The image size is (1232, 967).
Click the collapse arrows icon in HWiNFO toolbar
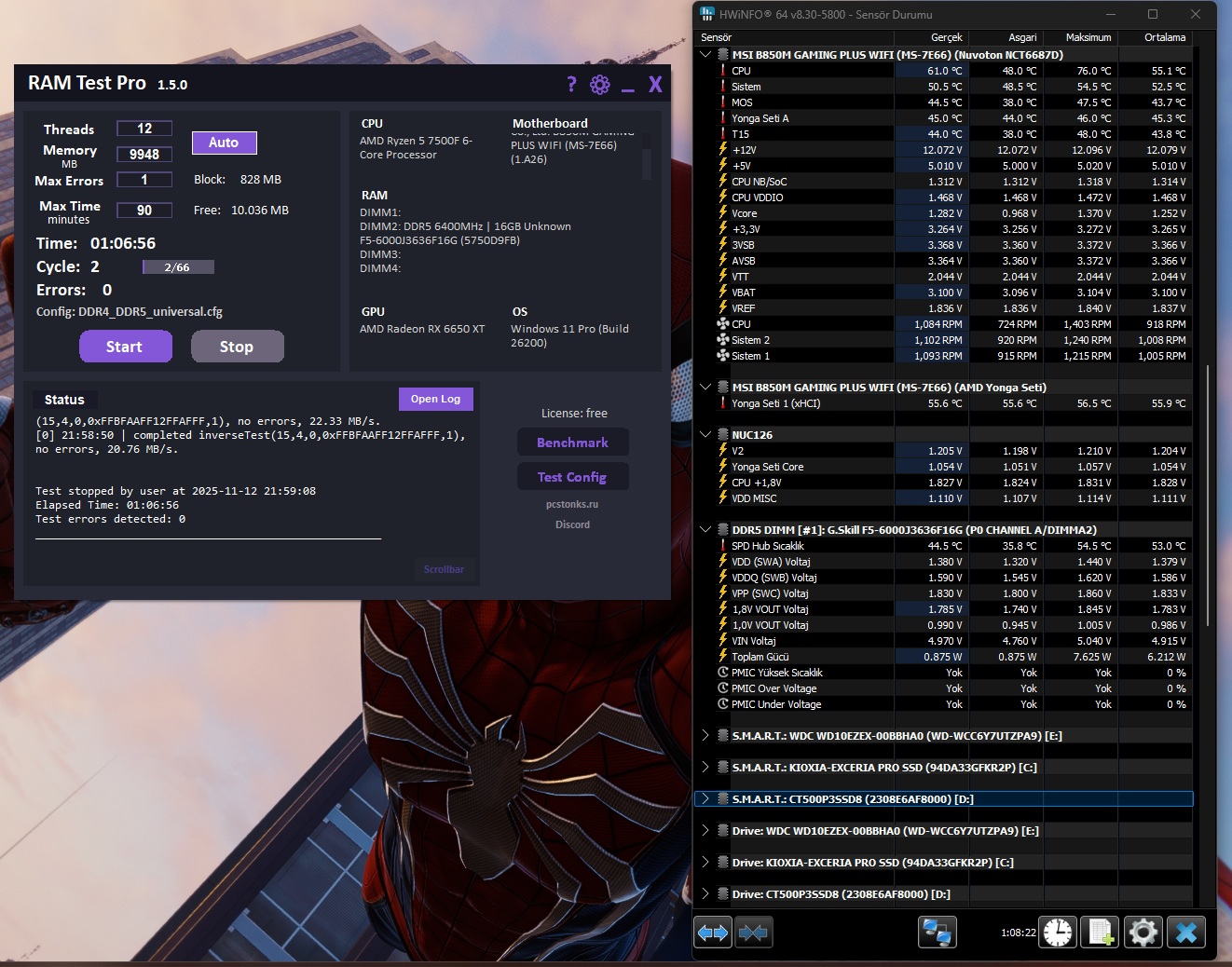pos(753,932)
